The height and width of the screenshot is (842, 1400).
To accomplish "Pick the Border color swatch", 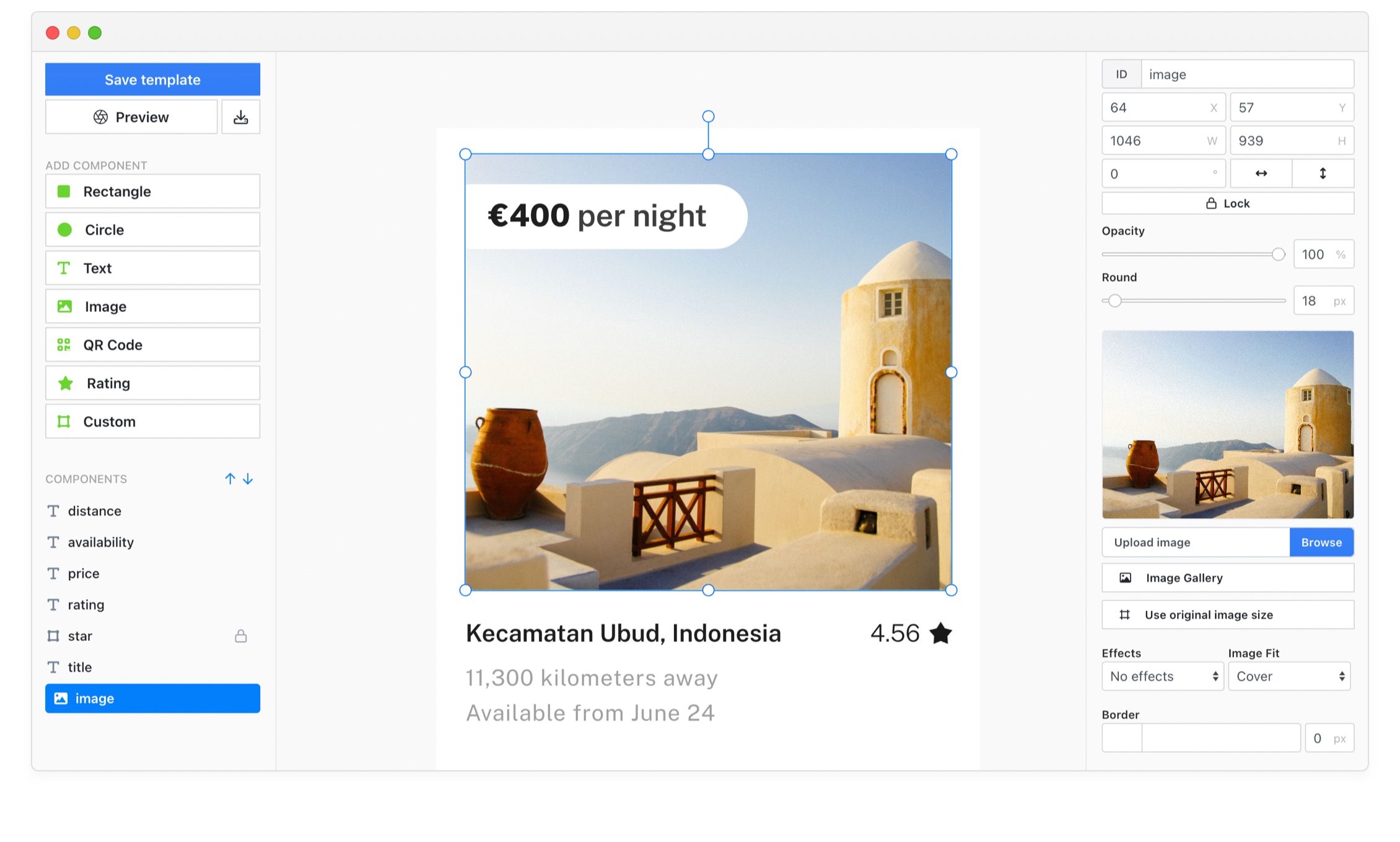I will [1121, 737].
